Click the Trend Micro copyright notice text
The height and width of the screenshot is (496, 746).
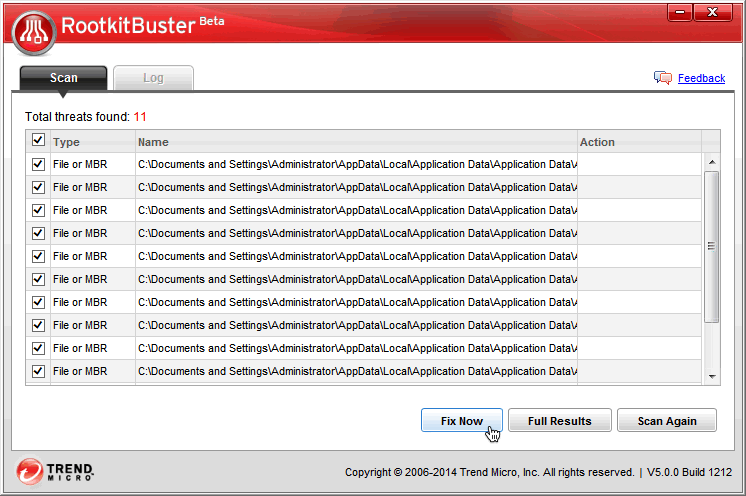(x=490, y=472)
